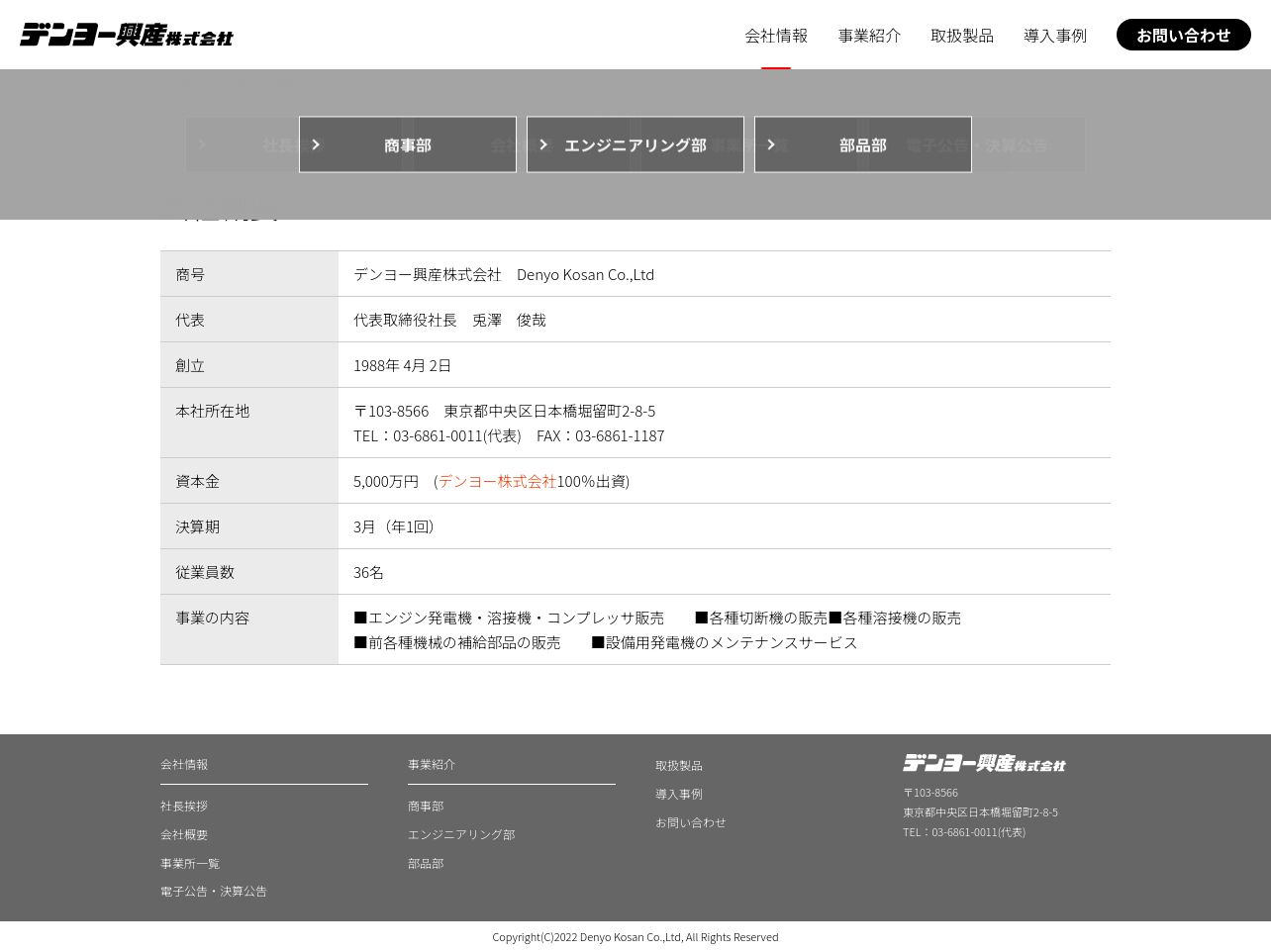
Task: Click the 商号 row label
Action: click(190, 274)
